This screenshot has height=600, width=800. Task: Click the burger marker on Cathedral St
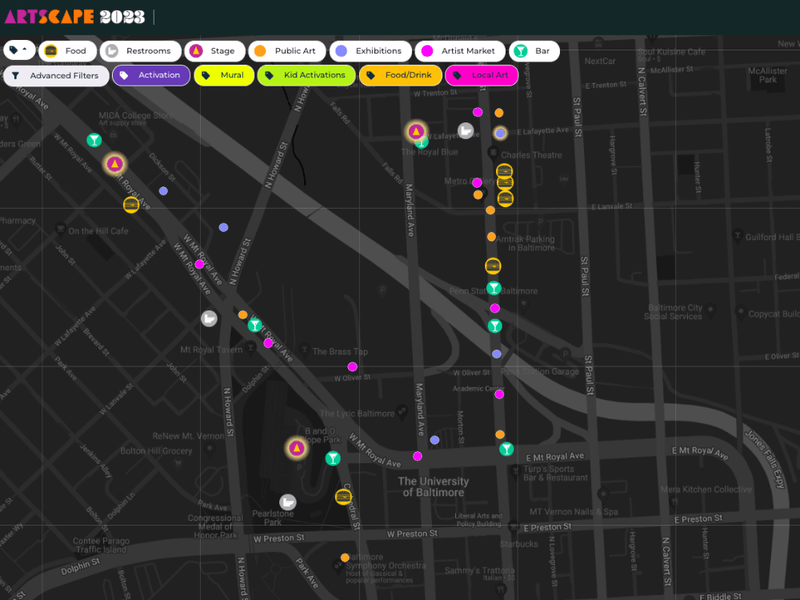tap(342, 496)
